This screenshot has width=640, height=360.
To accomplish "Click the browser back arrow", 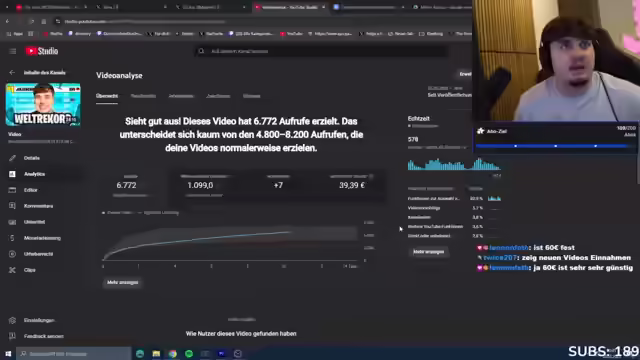I will click(8, 21).
